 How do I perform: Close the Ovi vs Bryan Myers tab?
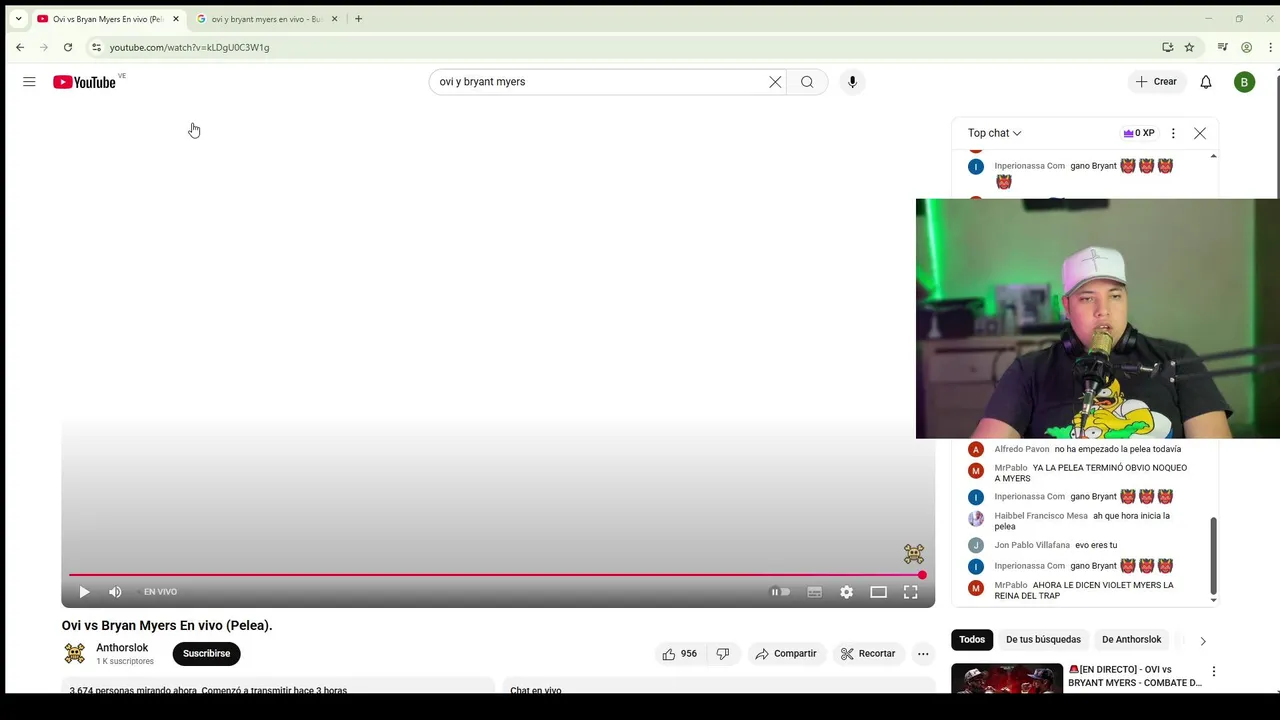[175, 19]
